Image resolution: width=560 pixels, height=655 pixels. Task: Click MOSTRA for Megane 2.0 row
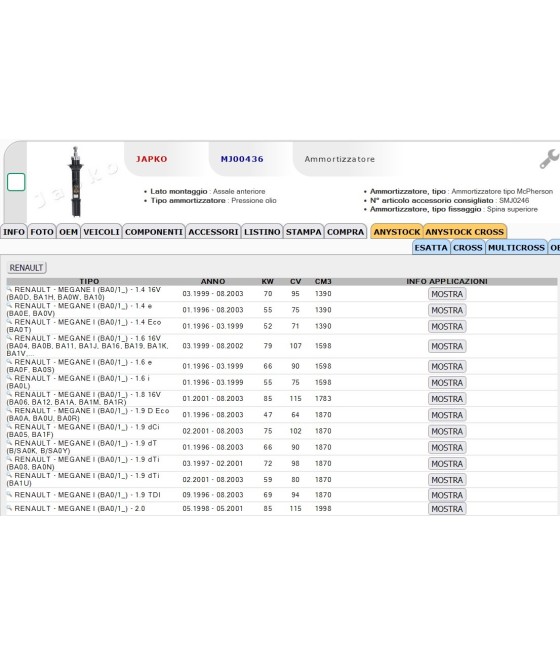click(x=447, y=509)
